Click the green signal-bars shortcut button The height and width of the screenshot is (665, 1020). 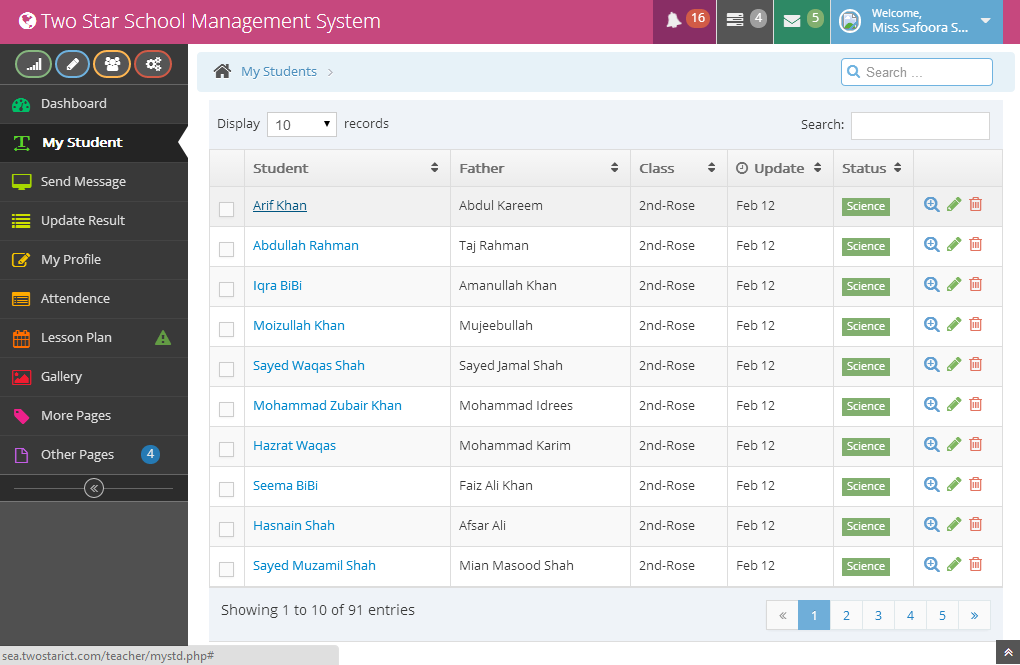point(33,64)
